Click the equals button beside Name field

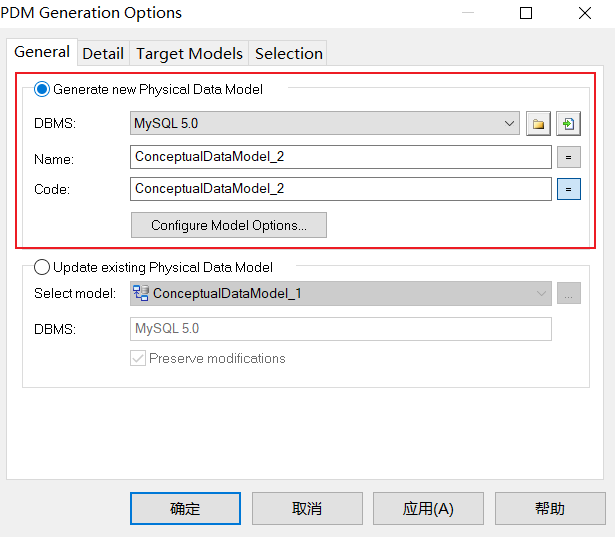(x=568, y=157)
